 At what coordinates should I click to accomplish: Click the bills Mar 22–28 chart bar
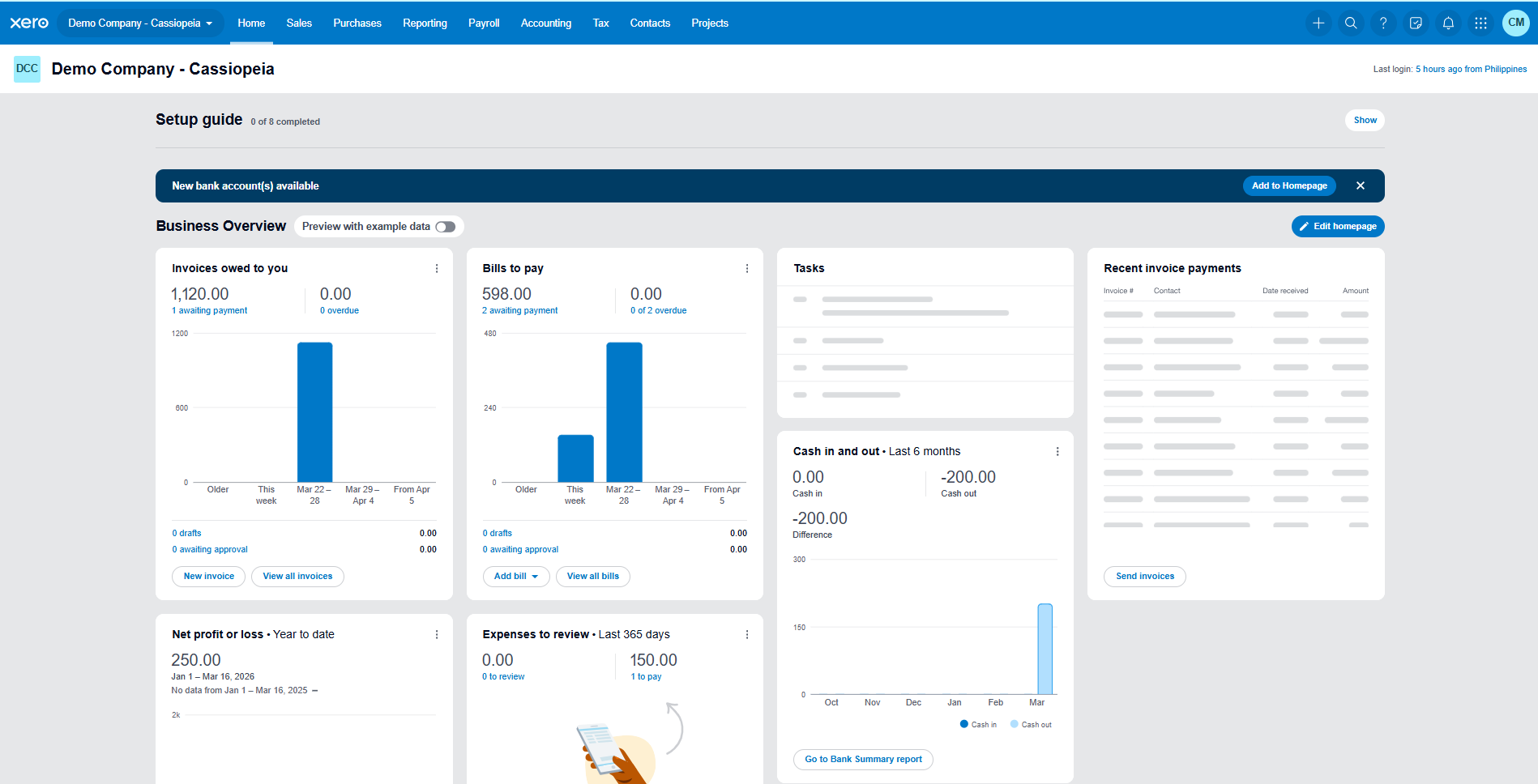click(x=624, y=412)
